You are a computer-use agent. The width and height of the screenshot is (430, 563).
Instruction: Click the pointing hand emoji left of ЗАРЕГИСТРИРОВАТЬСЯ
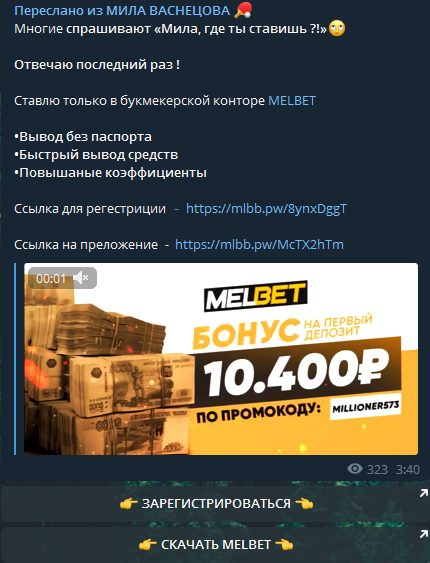[x=128, y=504]
